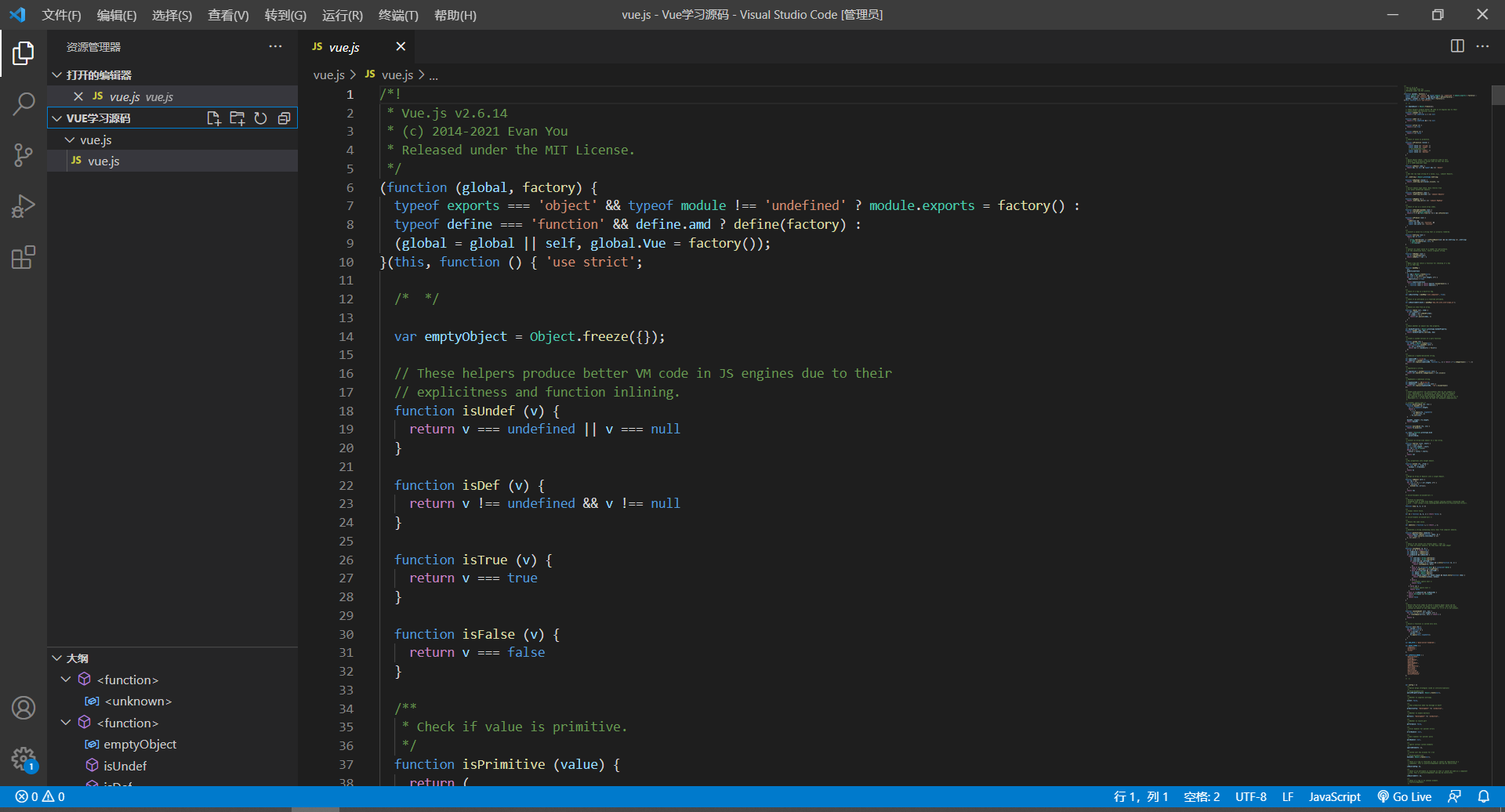Change file encoding UTF-8
The image size is (1505, 812).
pyautogui.click(x=1251, y=796)
